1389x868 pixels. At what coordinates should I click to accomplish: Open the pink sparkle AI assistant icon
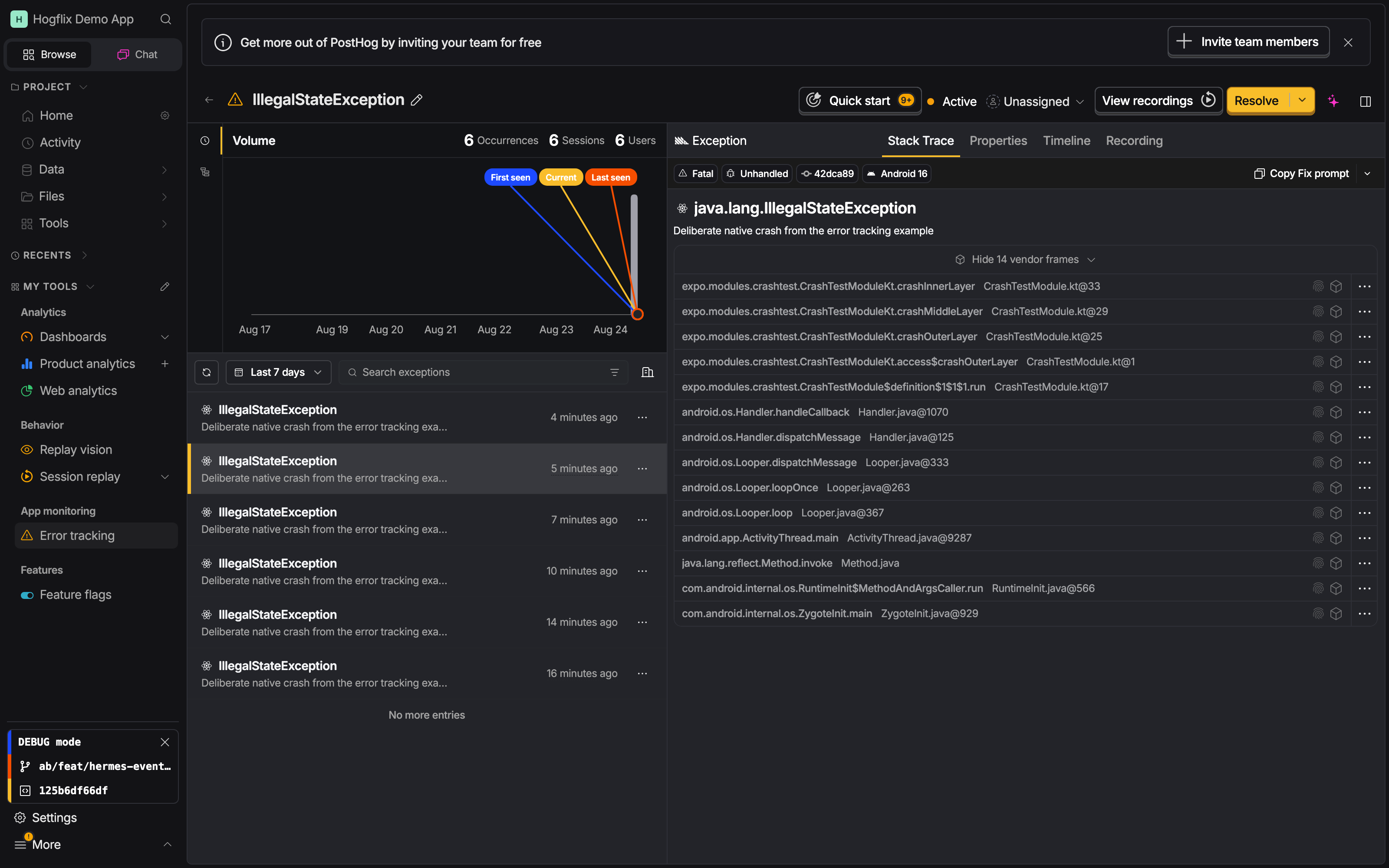pyautogui.click(x=1333, y=101)
